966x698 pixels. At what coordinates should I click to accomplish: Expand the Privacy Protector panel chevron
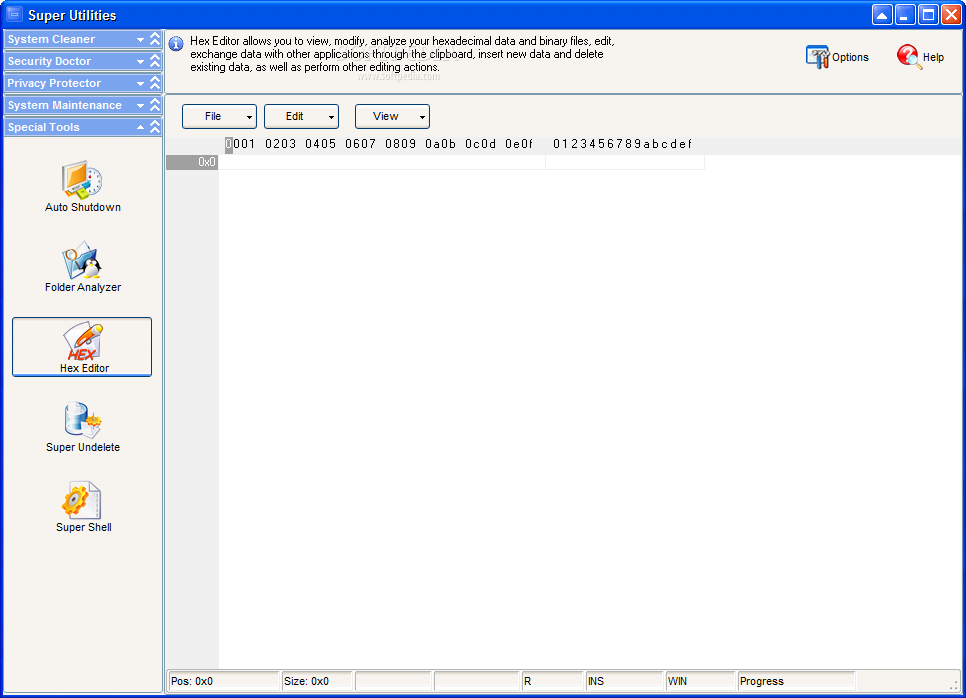pos(155,83)
